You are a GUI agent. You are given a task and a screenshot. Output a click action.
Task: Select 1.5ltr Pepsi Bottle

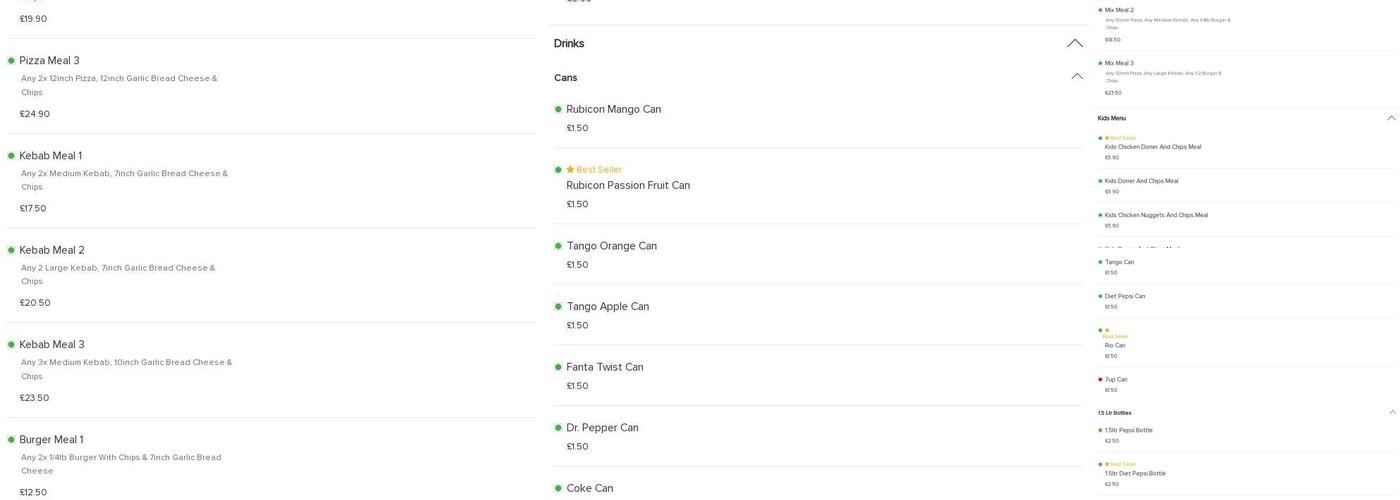(1128, 431)
